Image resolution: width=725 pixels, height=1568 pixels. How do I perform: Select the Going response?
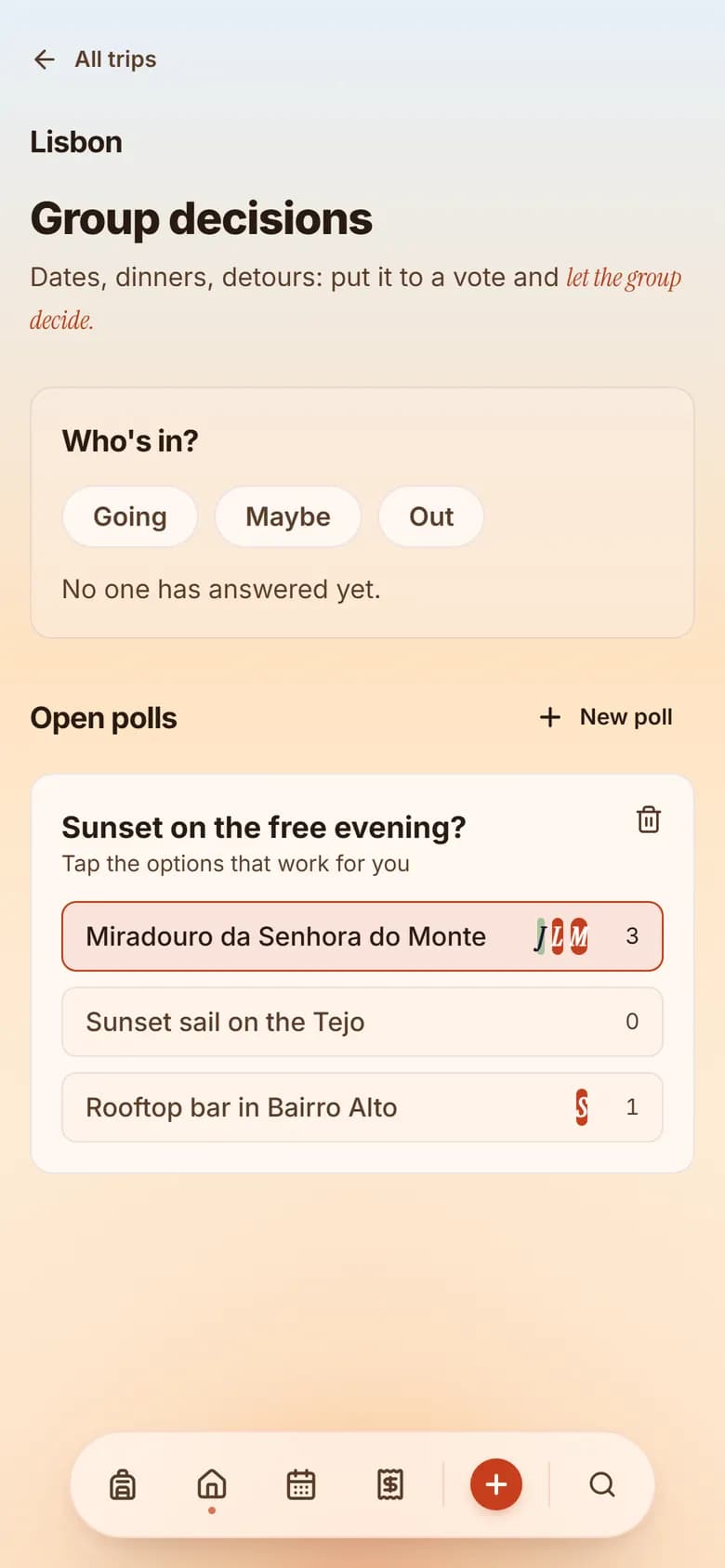tap(130, 516)
